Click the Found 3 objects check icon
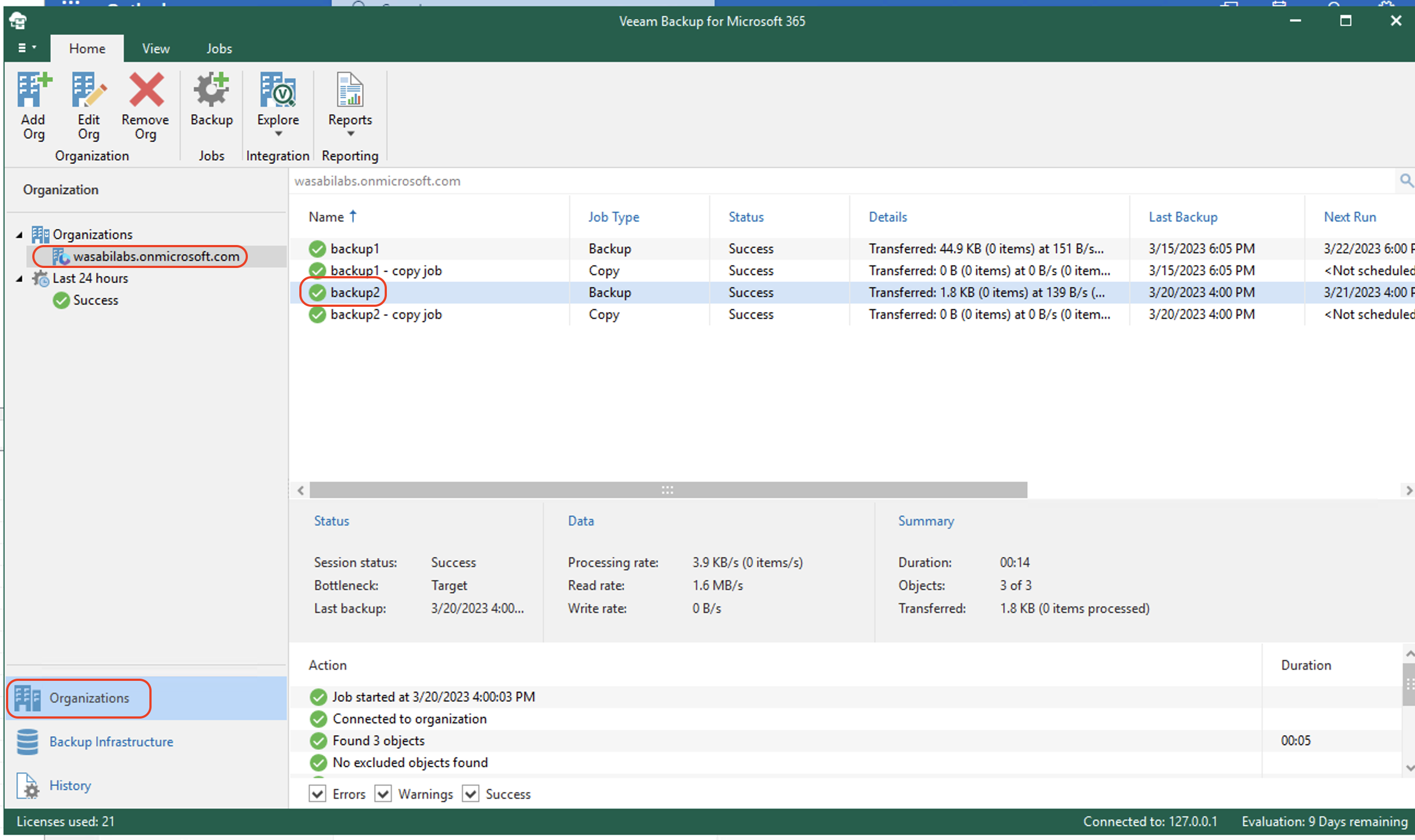Image resolution: width=1415 pixels, height=840 pixels. click(x=318, y=740)
